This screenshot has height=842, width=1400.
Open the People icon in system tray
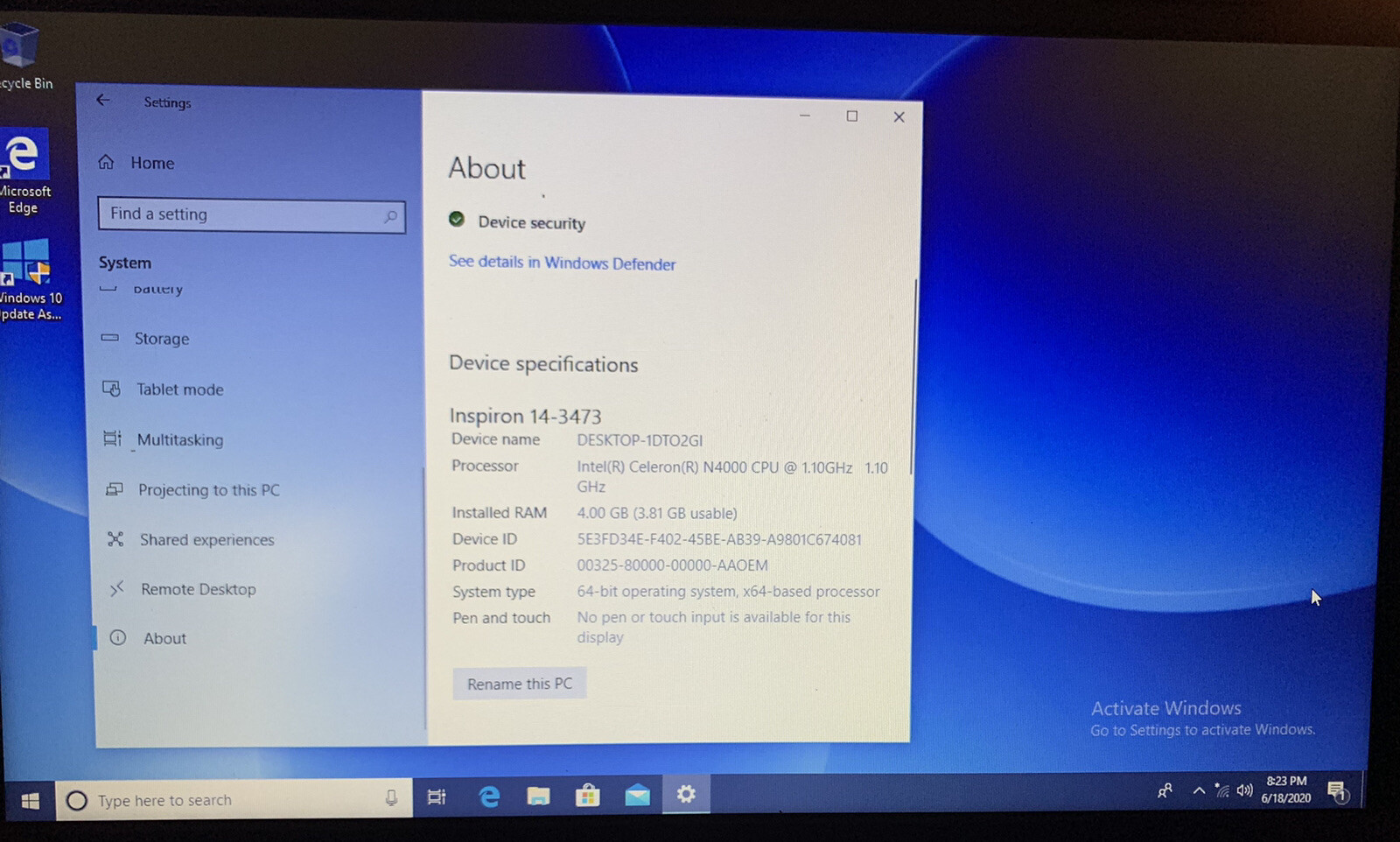point(1165,791)
